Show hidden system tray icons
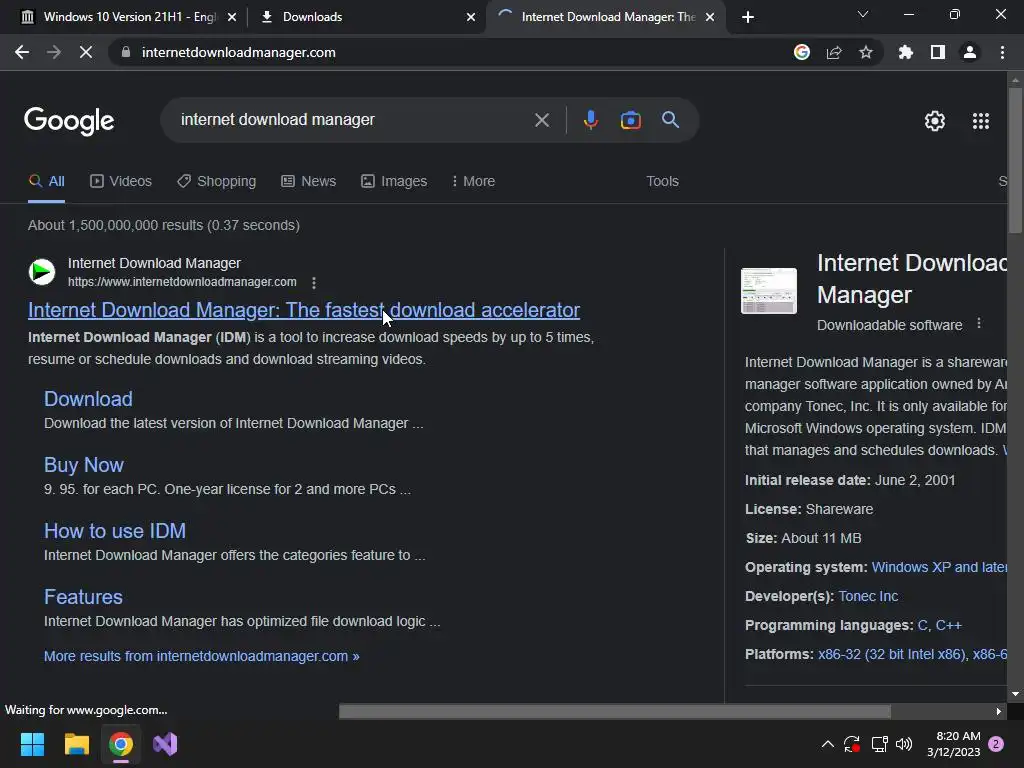1024x768 pixels. 827,744
